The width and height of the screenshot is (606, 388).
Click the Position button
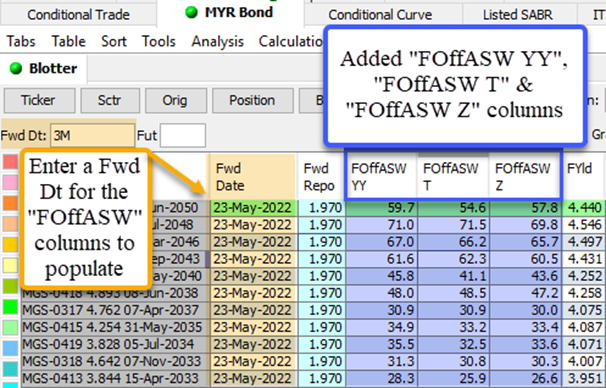[x=252, y=100]
